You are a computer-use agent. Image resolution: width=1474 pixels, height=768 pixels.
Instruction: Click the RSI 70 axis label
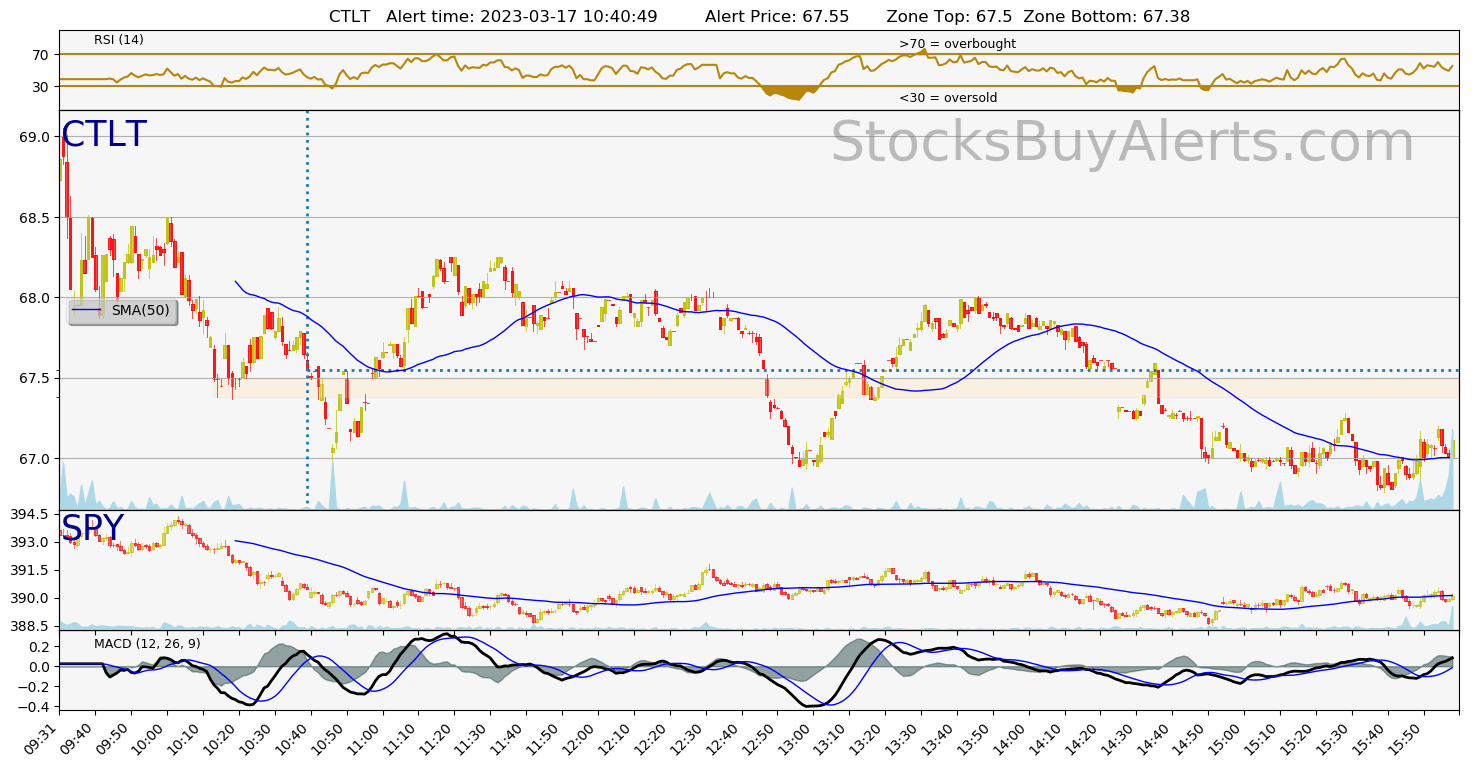click(42, 54)
